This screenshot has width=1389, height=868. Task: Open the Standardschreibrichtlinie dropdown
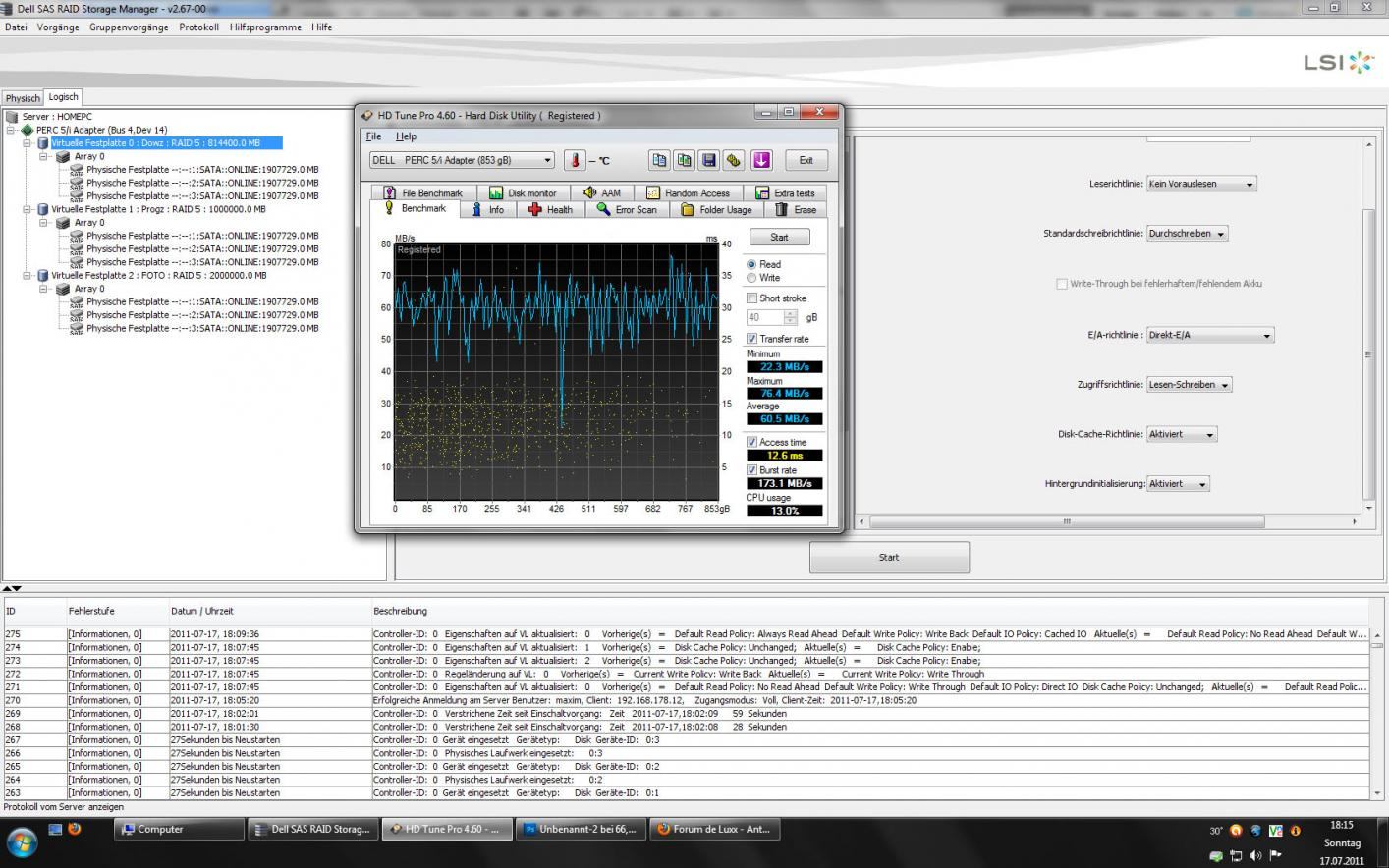[1188, 234]
